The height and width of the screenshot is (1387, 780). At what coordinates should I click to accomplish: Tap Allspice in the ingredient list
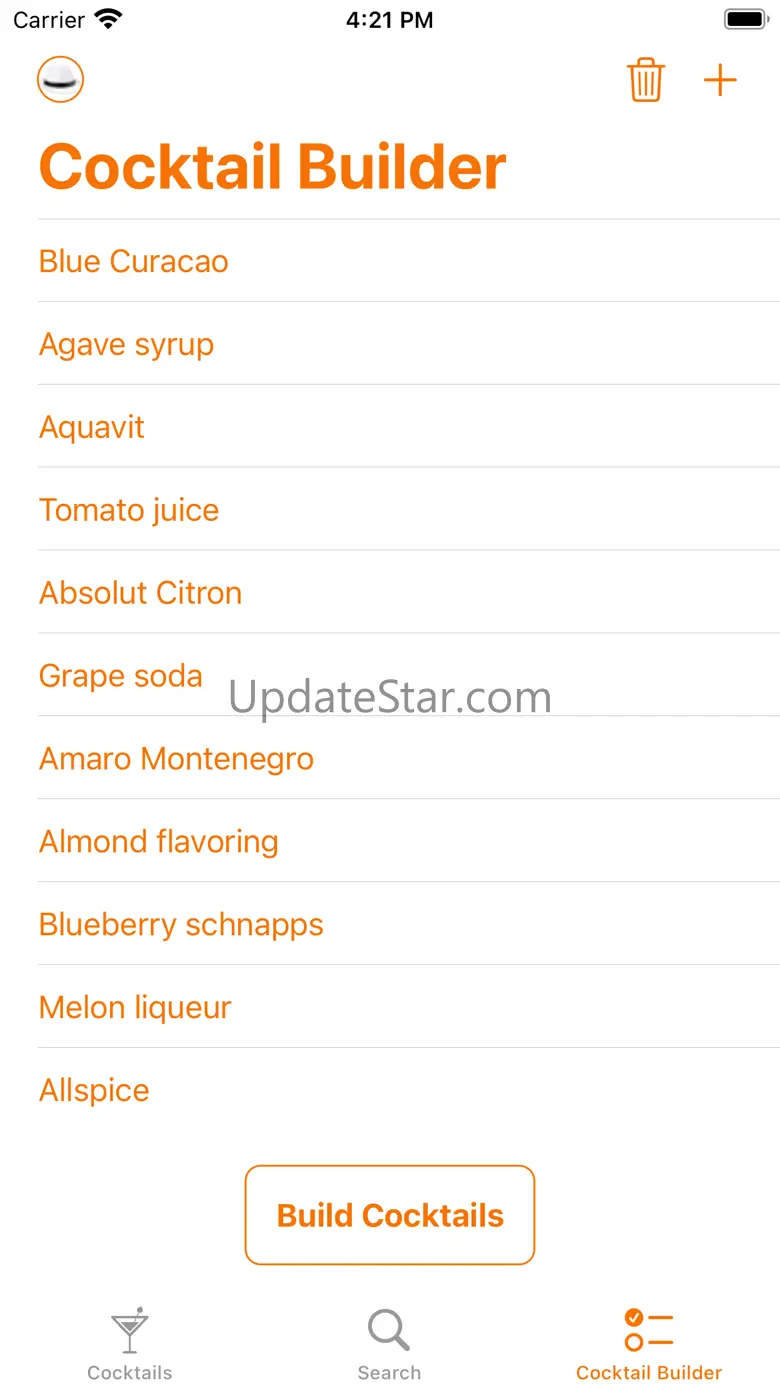pos(94,1091)
